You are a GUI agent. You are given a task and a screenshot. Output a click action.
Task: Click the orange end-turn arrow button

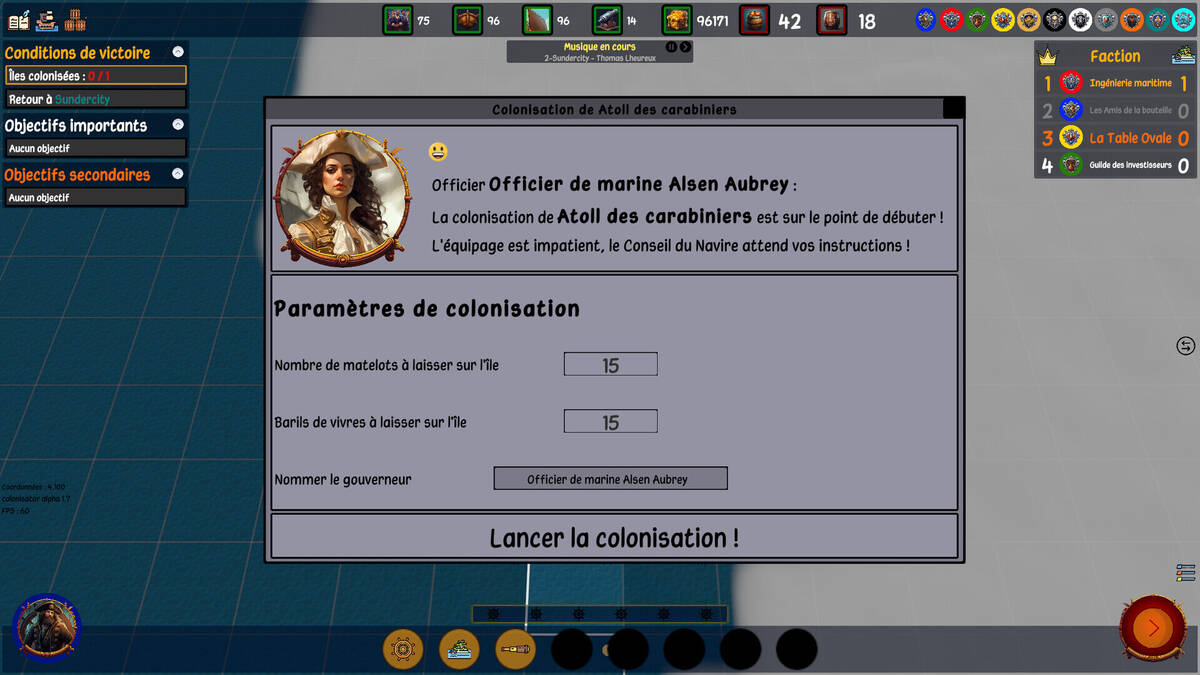[1152, 627]
